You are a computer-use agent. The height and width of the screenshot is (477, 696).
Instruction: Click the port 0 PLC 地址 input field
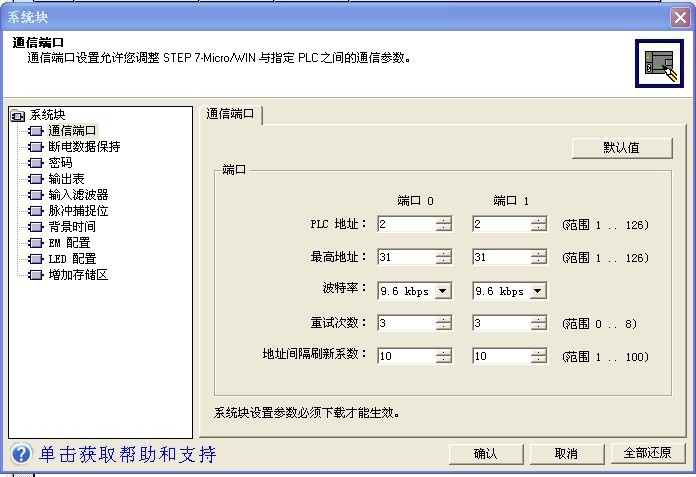[406, 225]
